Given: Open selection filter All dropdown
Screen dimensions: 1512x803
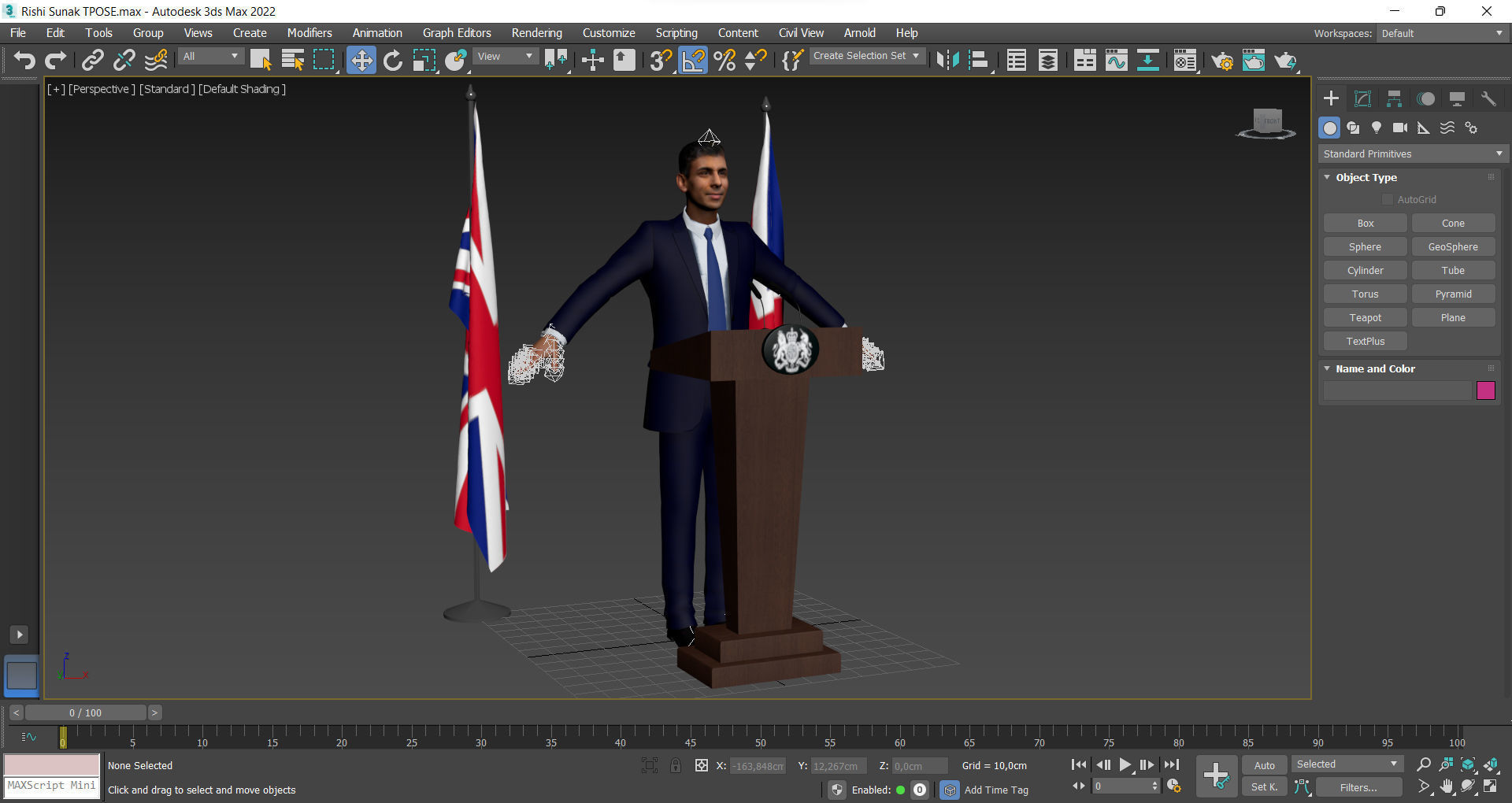Looking at the screenshot, I should (x=210, y=57).
